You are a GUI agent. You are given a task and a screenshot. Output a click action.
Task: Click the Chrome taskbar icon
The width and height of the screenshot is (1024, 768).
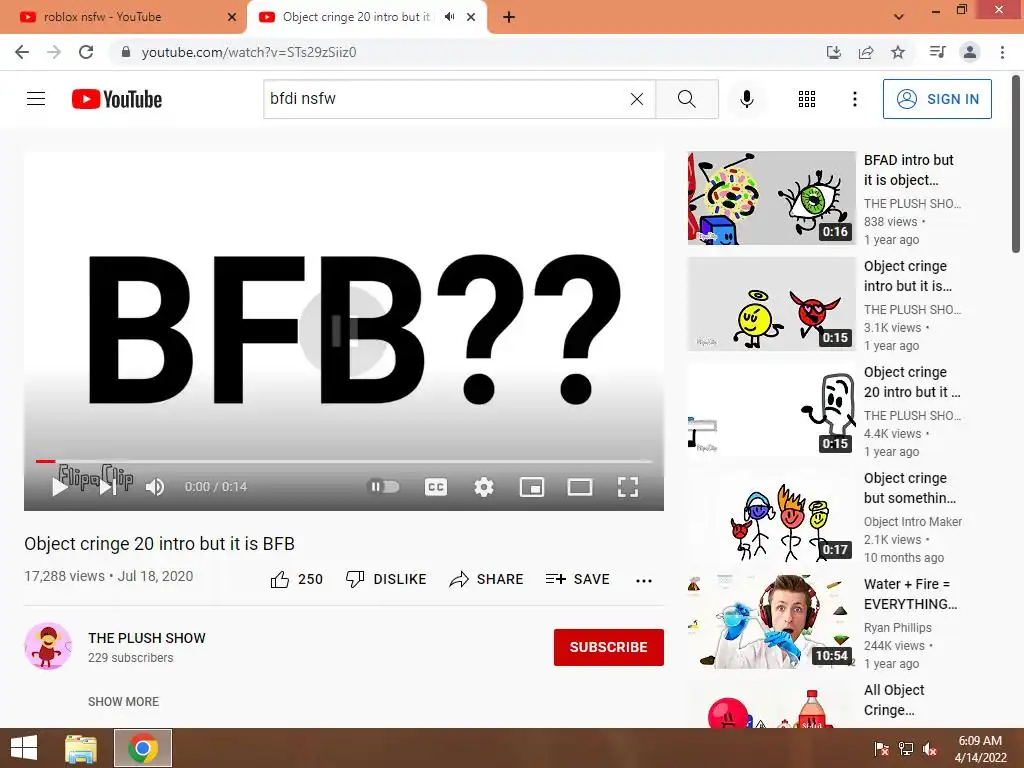click(x=142, y=748)
